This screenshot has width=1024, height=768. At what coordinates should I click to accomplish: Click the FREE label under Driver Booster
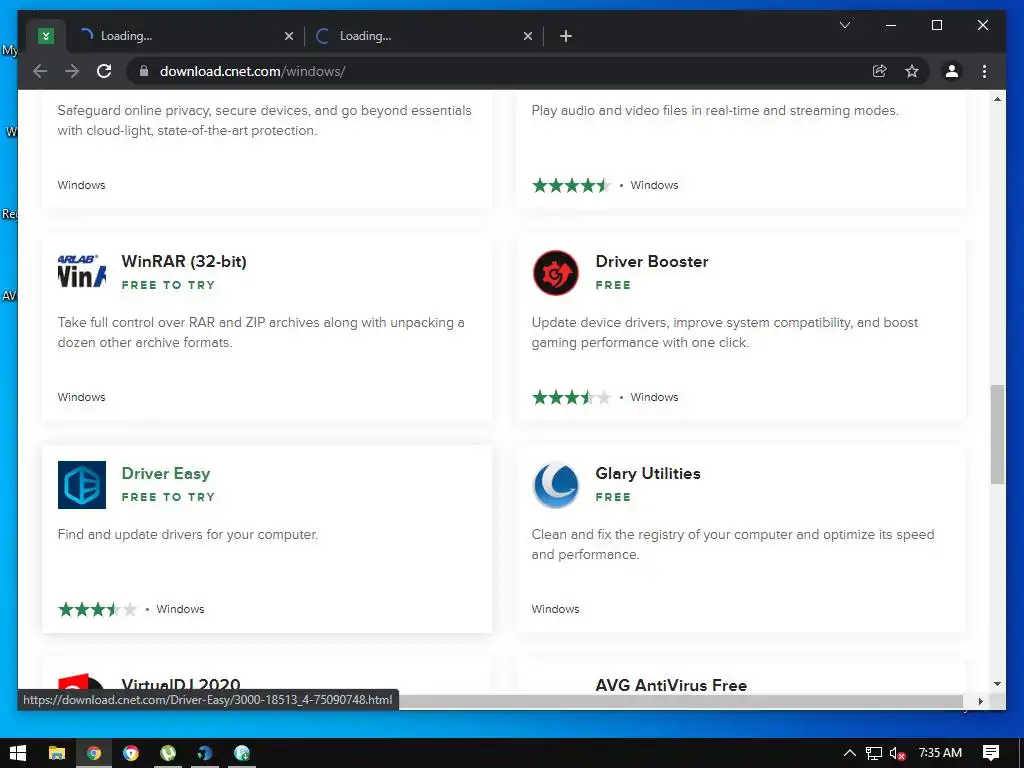613,285
